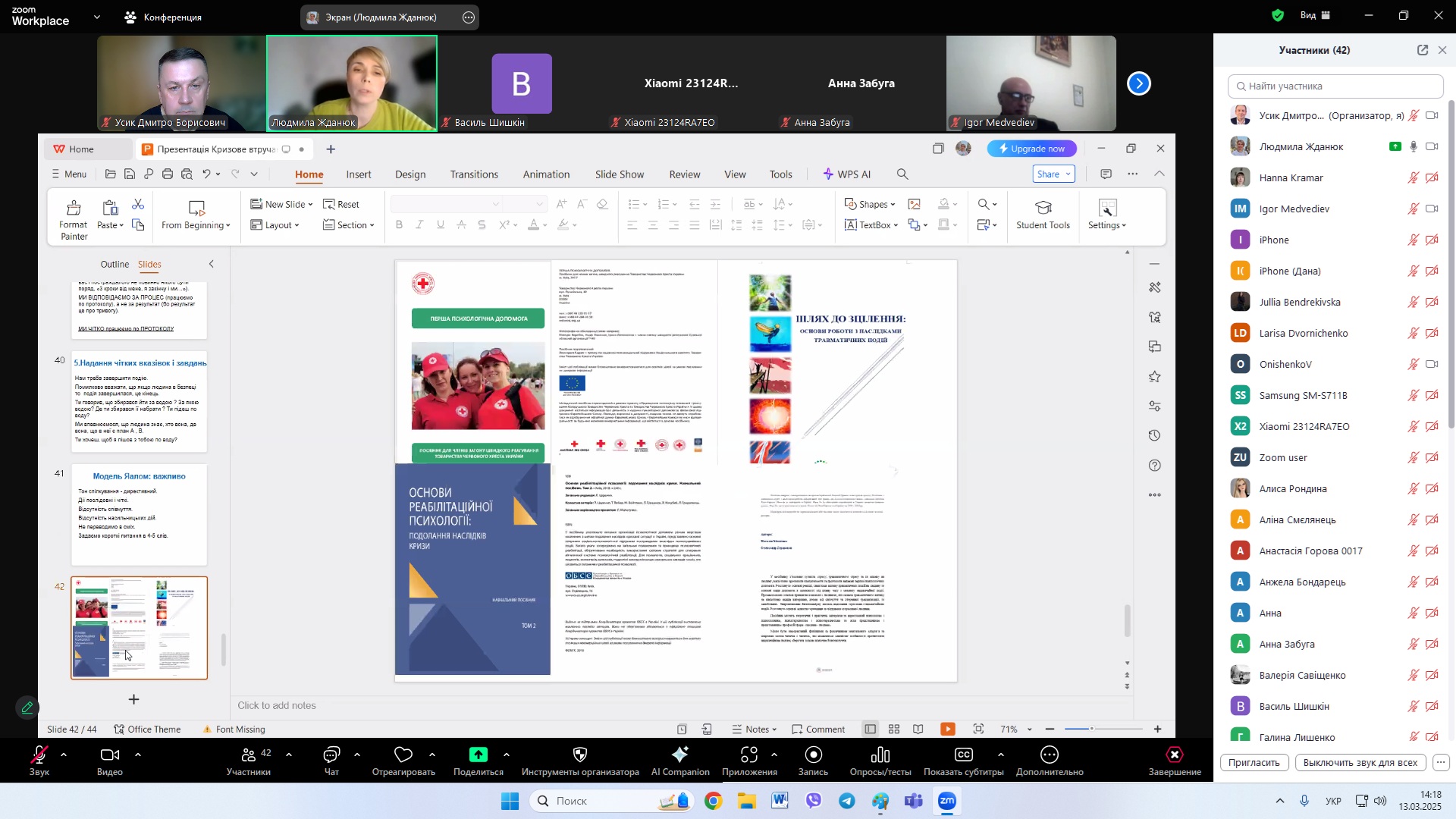The height and width of the screenshot is (819, 1456).
Task: Open Microsoft Word from taskbar
Action: [x=780, y=802]
